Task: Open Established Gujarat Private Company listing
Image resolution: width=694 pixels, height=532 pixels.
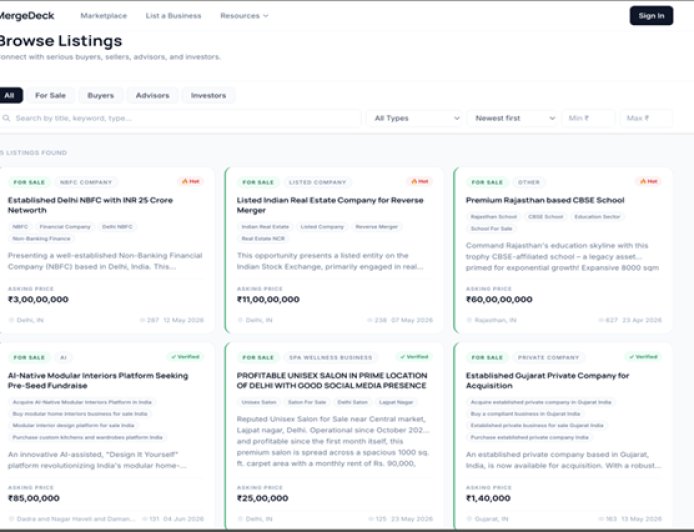Action: point(547,380)
